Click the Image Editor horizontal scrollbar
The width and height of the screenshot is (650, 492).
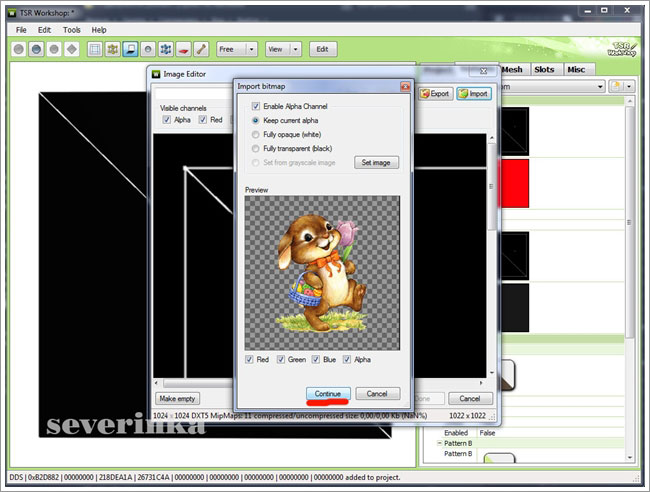[x=318, y=383]
